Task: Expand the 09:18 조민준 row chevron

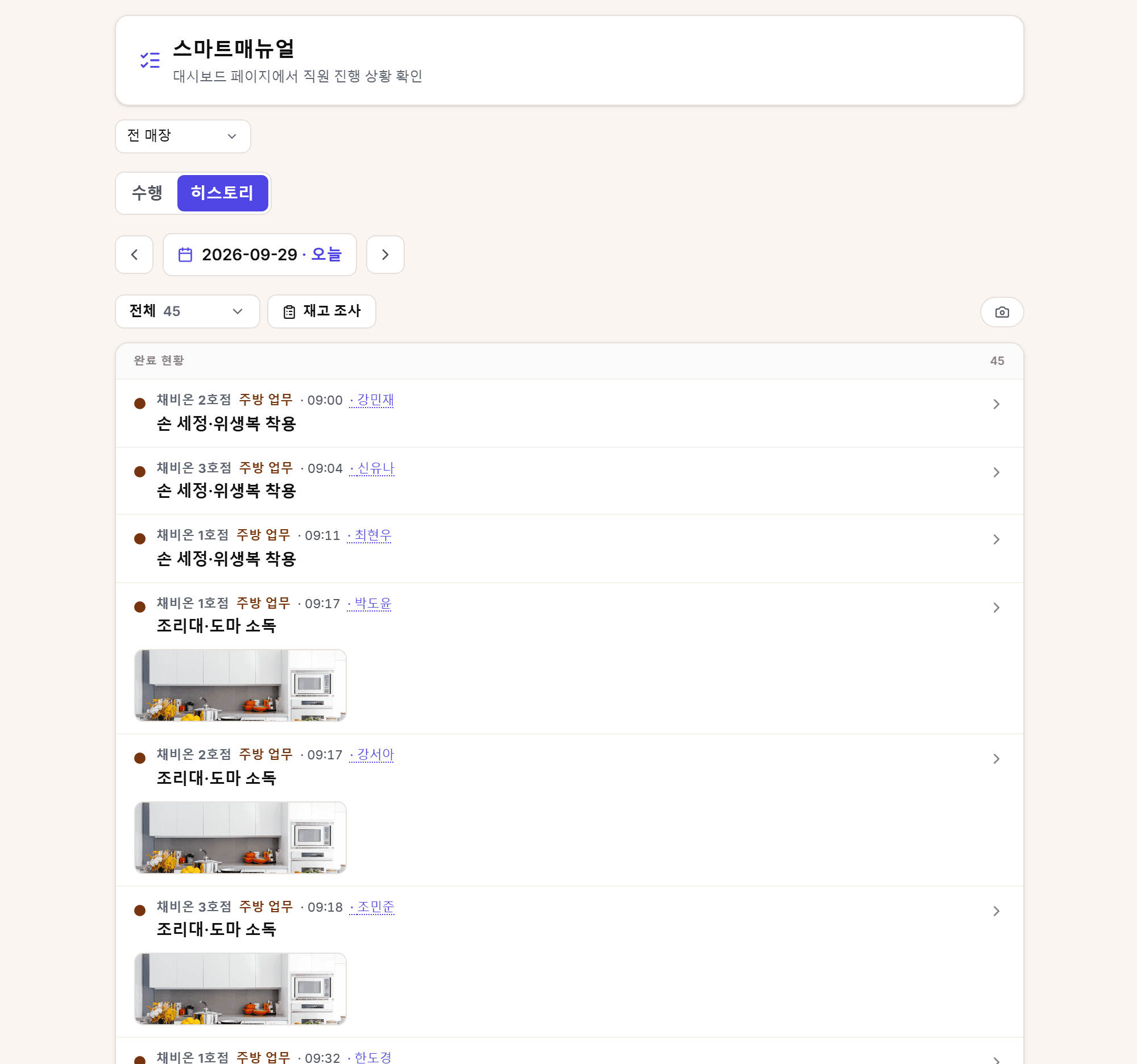Action: click(x=997, y=911)
